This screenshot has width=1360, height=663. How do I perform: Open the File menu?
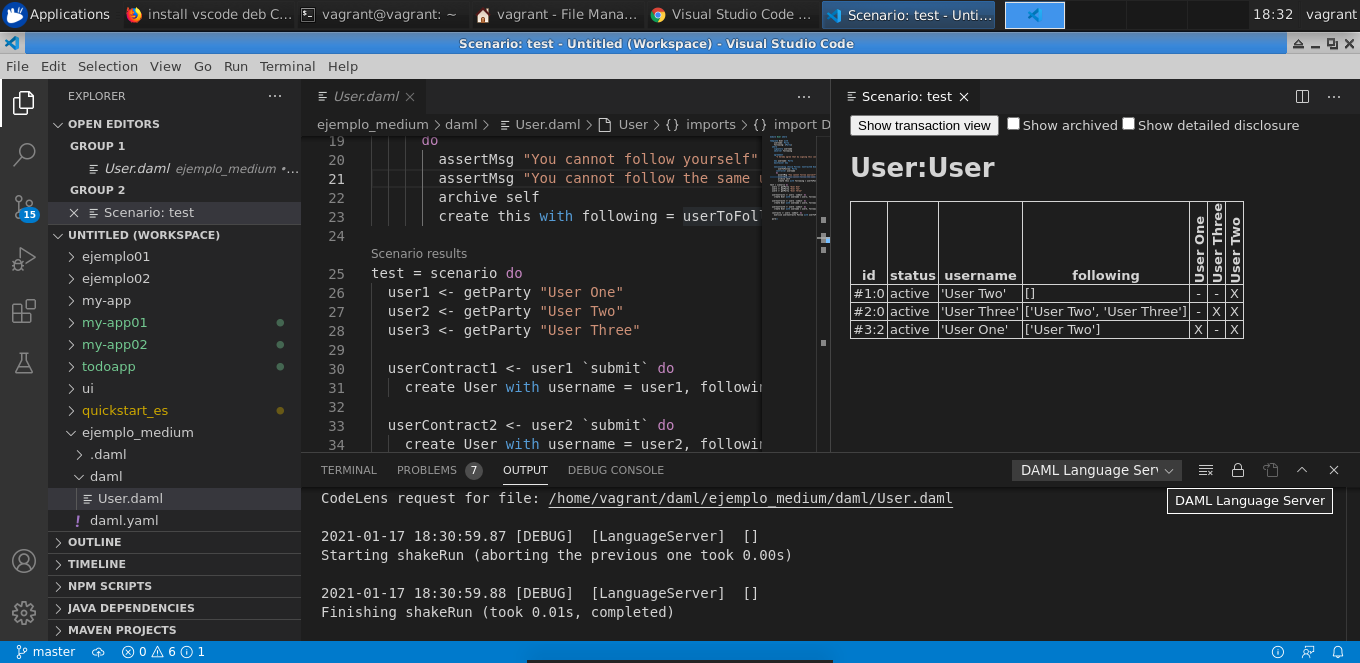click(x=18, y=66)
